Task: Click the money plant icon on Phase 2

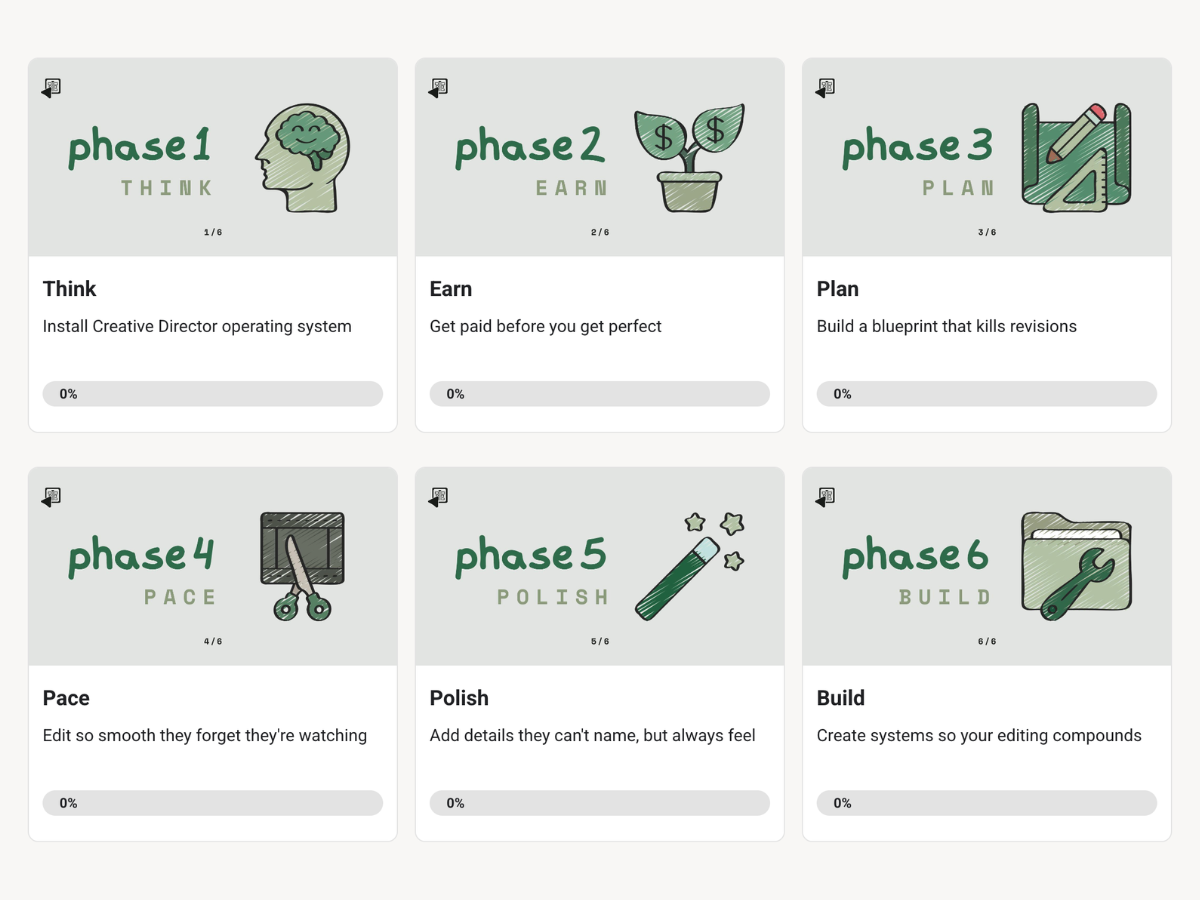Action: pos(690,158)
